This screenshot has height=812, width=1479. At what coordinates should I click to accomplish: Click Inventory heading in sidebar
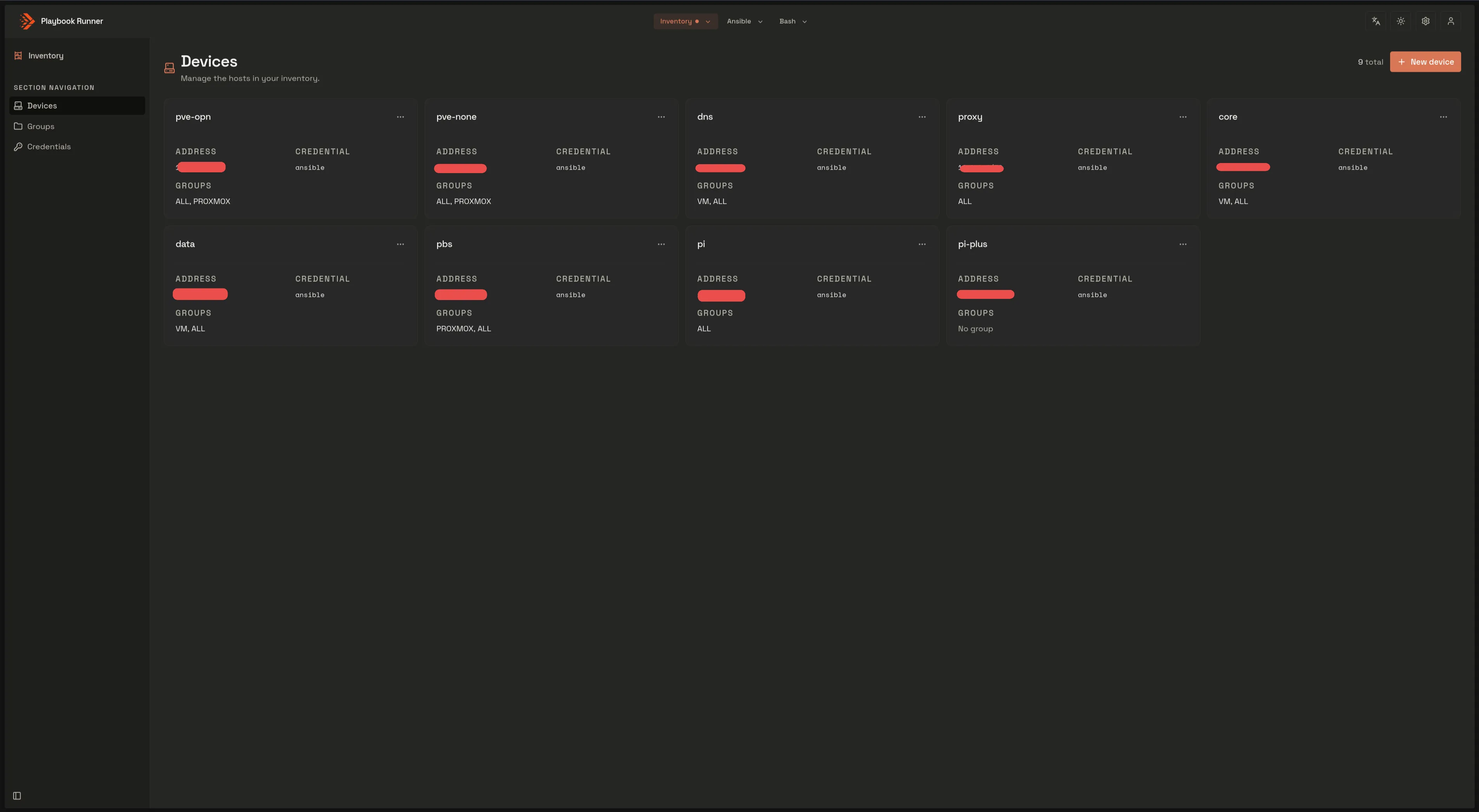click(46, 56)
